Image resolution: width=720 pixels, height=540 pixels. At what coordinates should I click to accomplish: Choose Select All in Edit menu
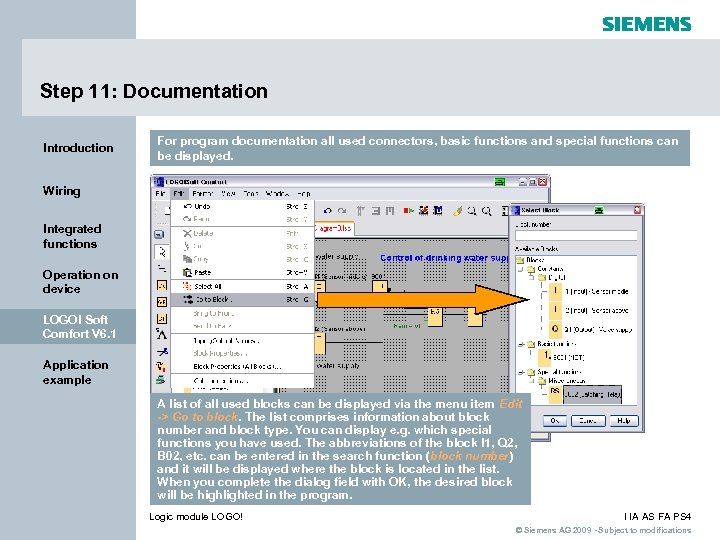coord(242,287)
